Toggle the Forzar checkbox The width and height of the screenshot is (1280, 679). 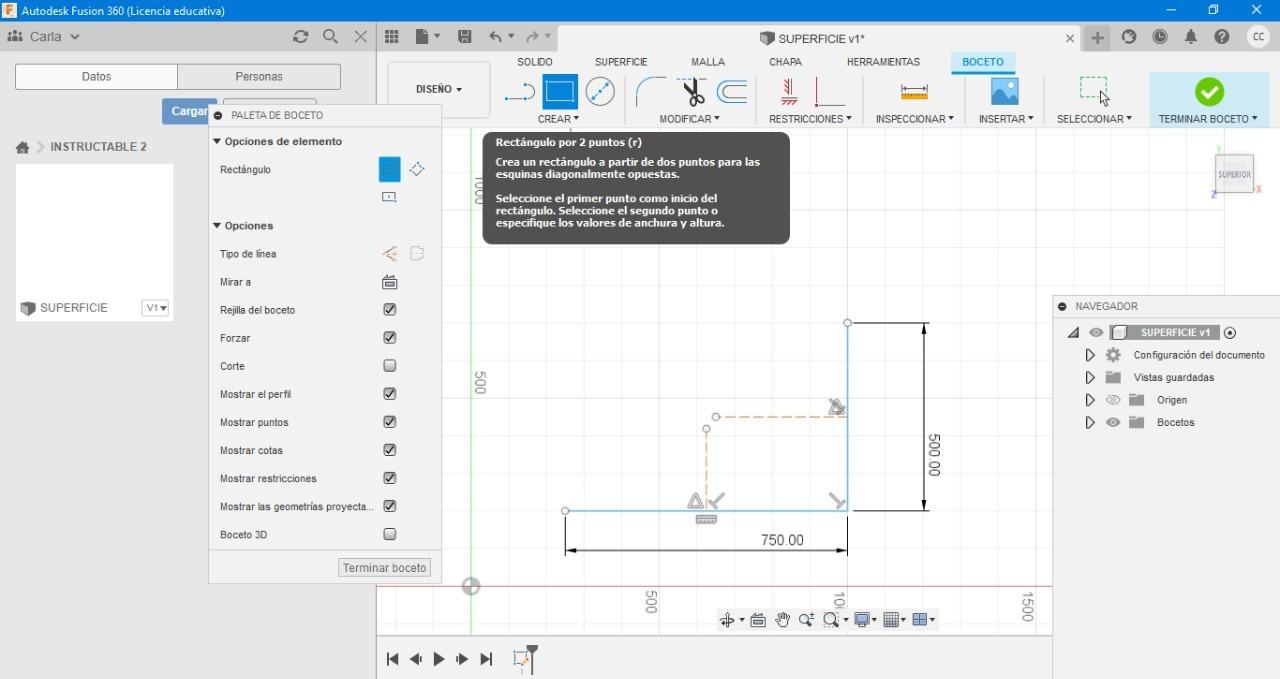point(390,338)
